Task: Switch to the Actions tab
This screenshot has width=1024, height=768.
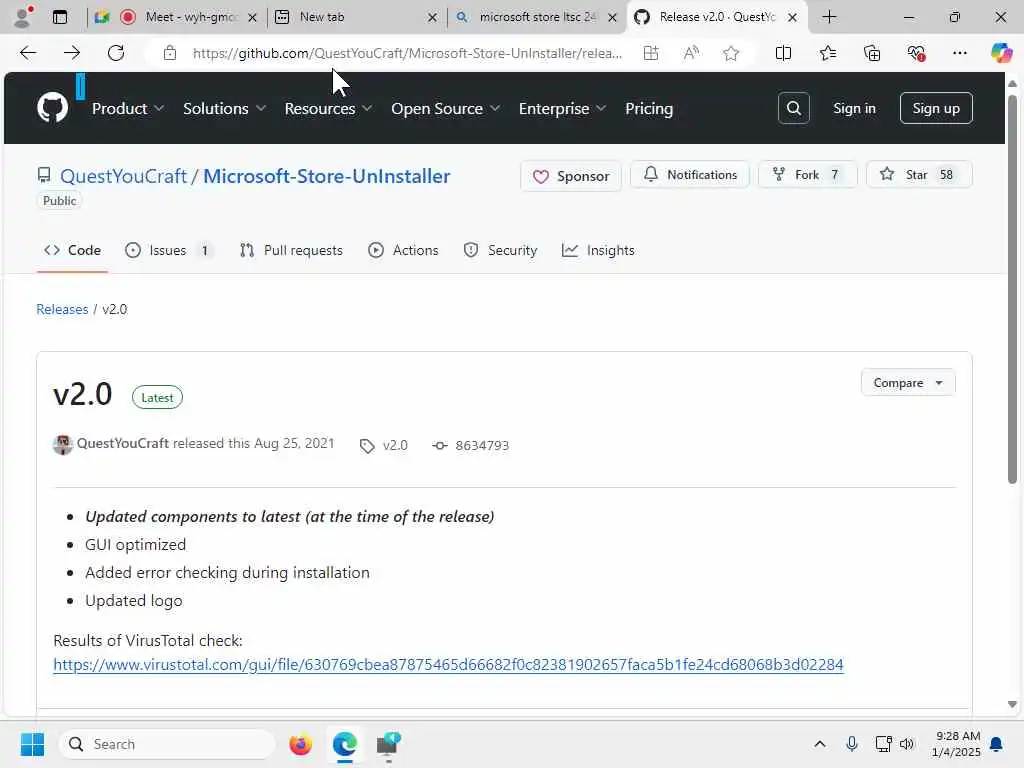Action: 403,250
